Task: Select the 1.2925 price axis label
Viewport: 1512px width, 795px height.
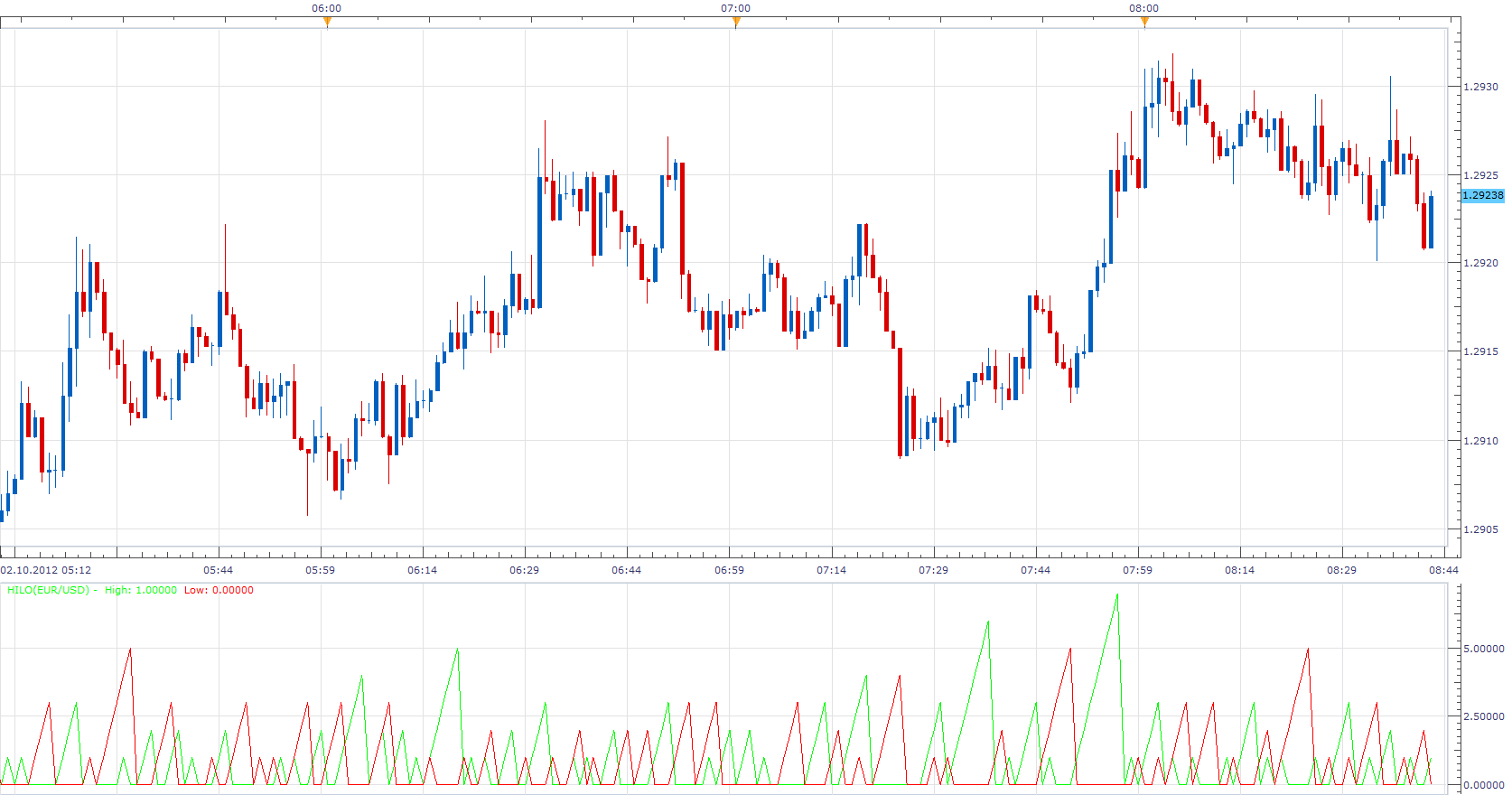Action: (1480, 175)
